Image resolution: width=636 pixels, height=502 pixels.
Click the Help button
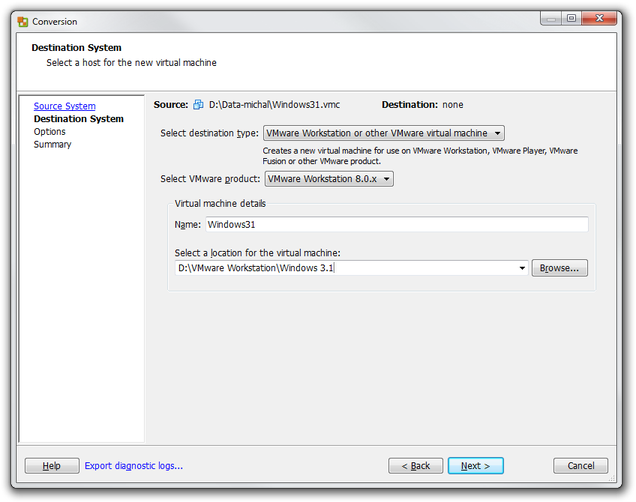click(x=52, y=466)
